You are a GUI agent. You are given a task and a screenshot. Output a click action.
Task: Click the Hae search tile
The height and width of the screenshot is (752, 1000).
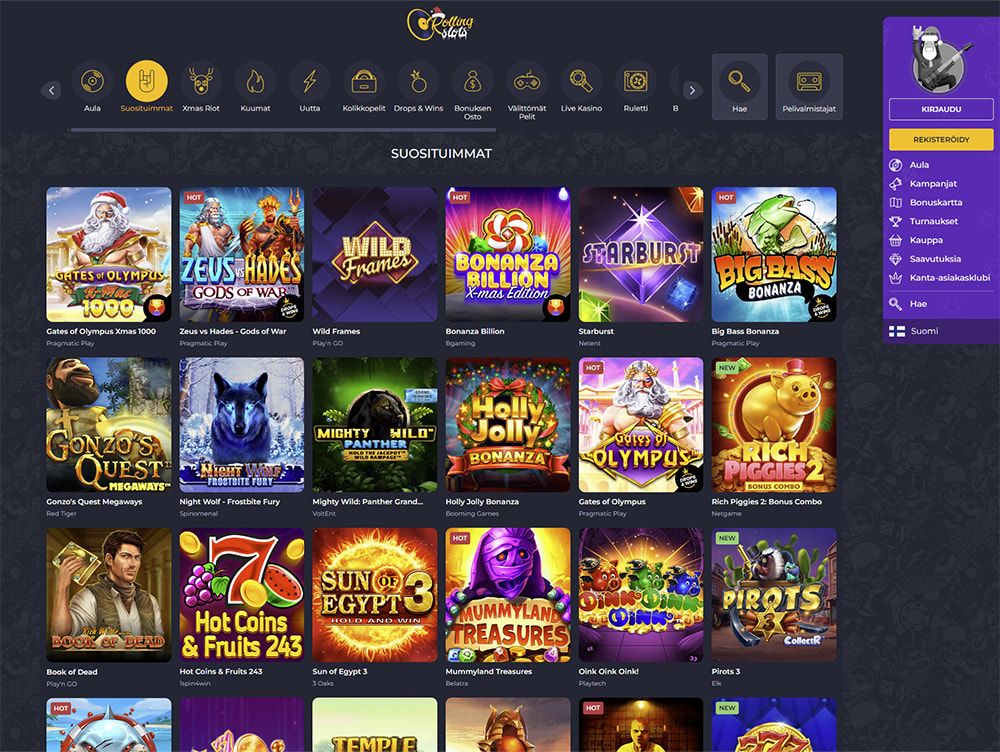point(739,87)
